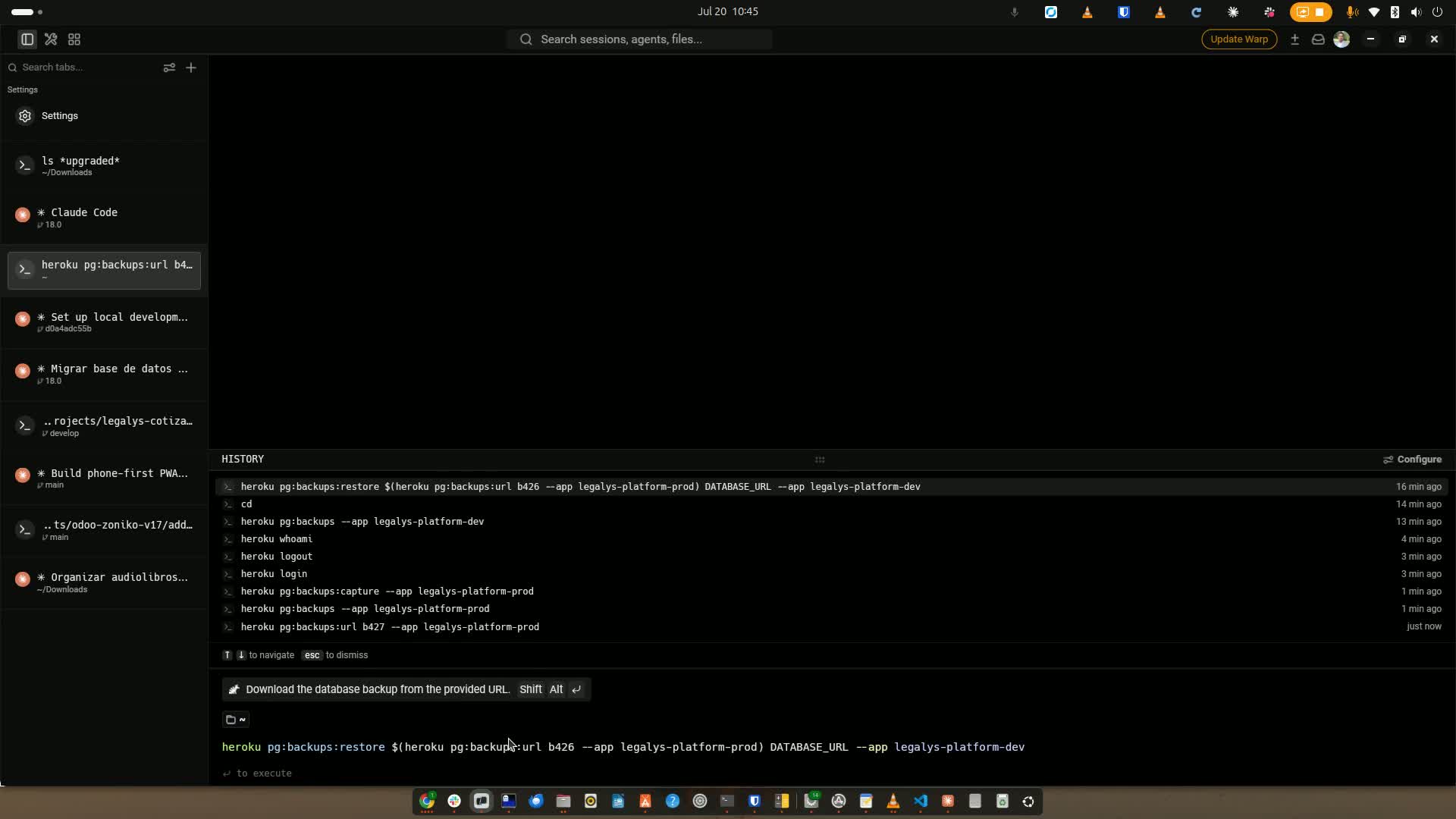Switch to the Claude Code tab
This screenshot has width=1456, height=819.
(x=104, y=218)
